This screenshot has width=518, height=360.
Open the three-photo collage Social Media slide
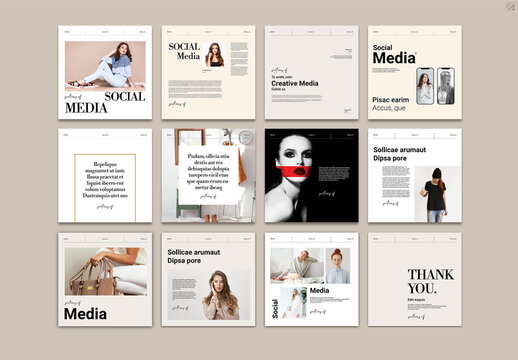point(311,279)
